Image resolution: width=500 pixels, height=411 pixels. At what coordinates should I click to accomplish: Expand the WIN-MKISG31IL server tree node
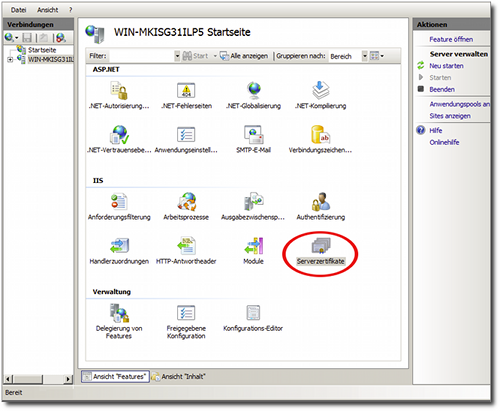coord(10,60)
